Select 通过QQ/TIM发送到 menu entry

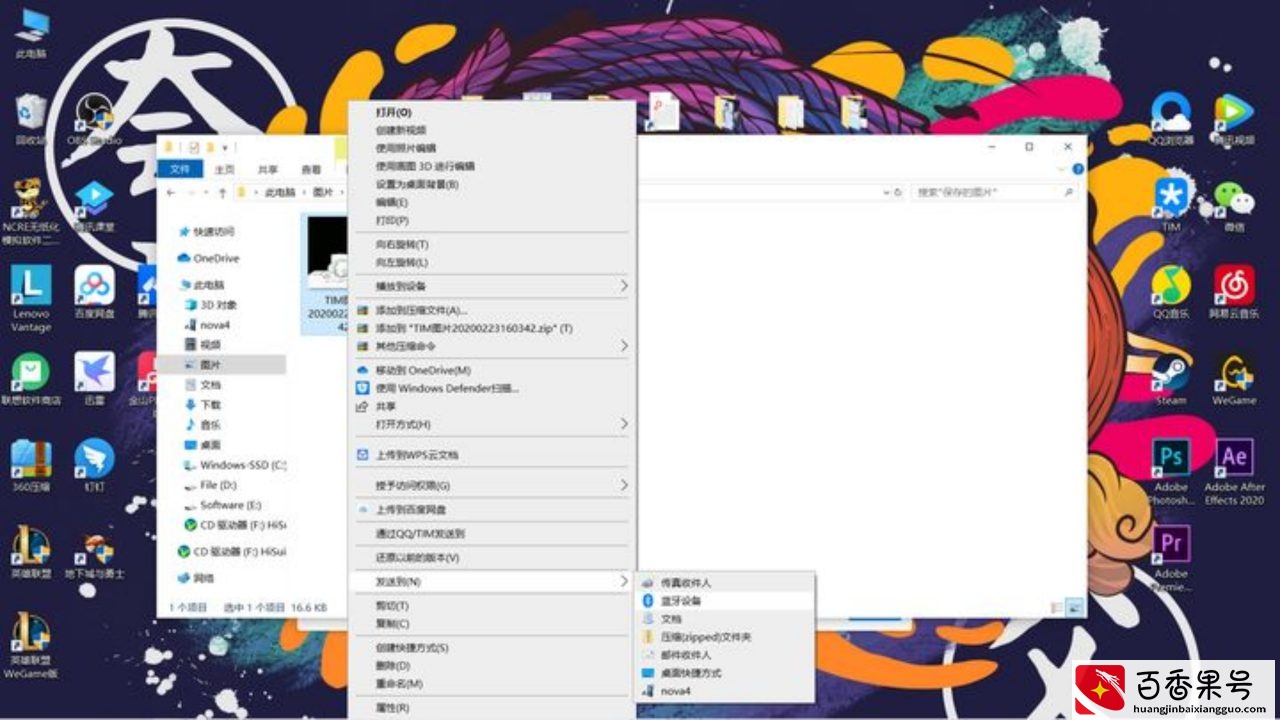coord(419,533)
